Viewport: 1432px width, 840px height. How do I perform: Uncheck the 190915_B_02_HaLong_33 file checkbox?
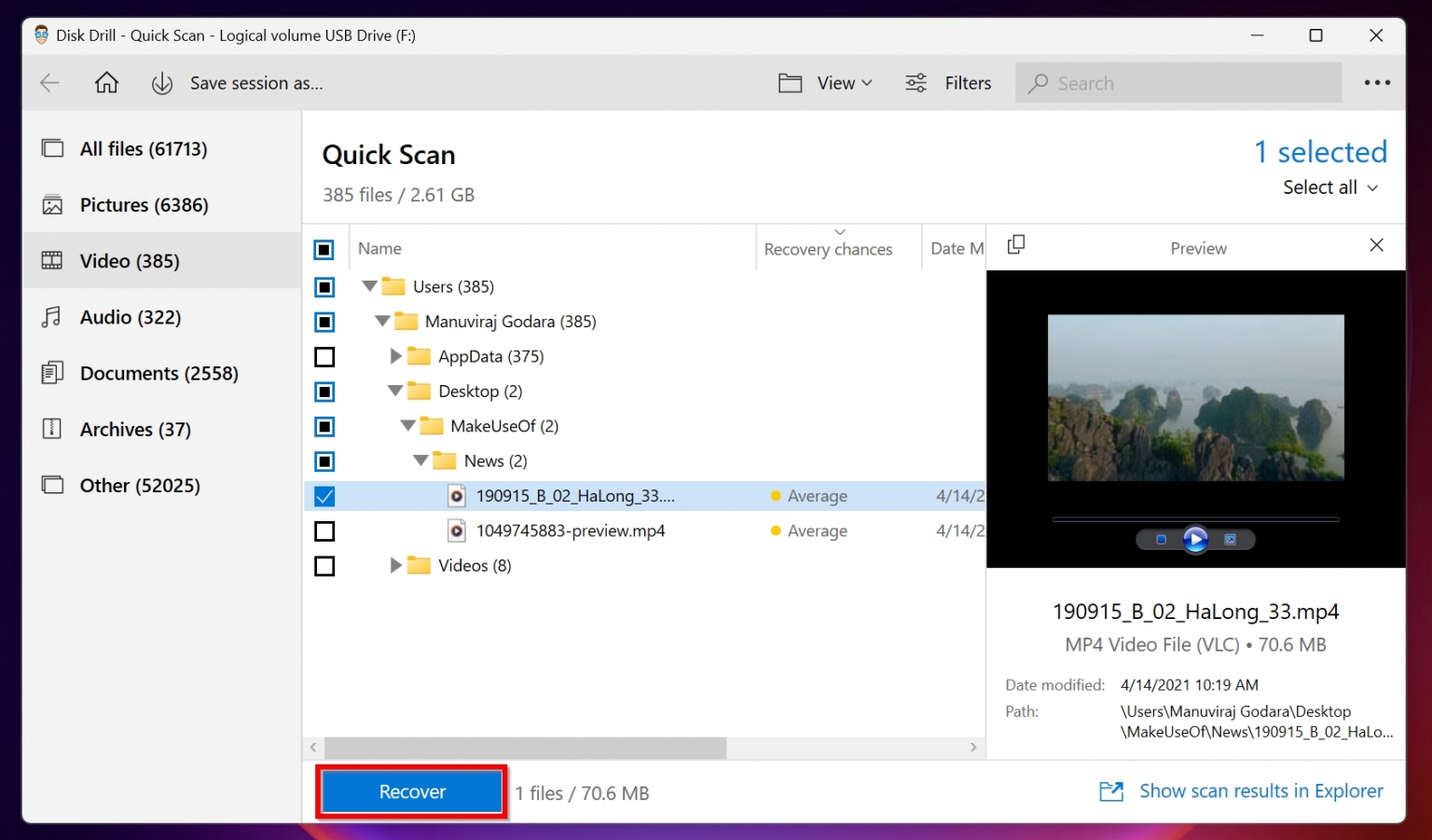[x=324, y=496]
